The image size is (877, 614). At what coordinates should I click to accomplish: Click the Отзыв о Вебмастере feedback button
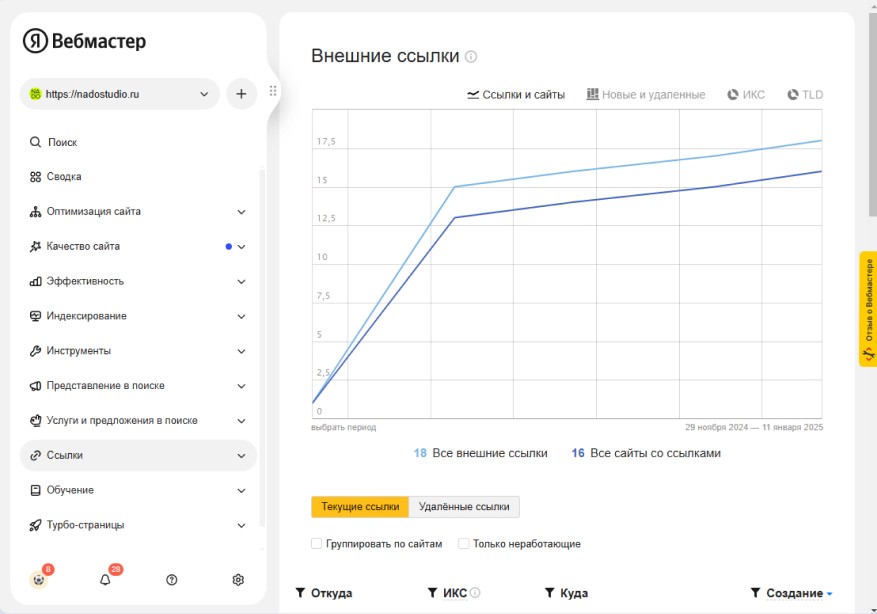point(868,309)
